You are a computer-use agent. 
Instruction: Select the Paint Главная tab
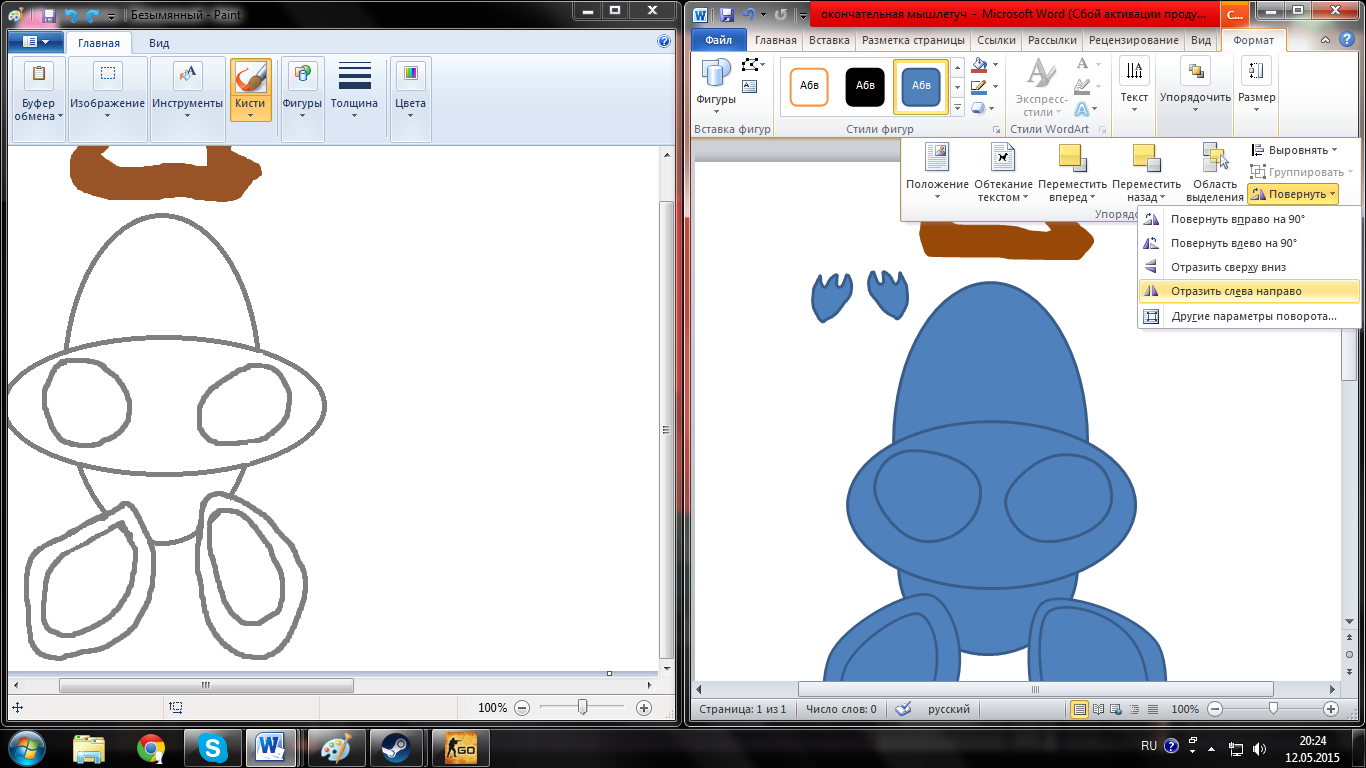click(99, 43)
